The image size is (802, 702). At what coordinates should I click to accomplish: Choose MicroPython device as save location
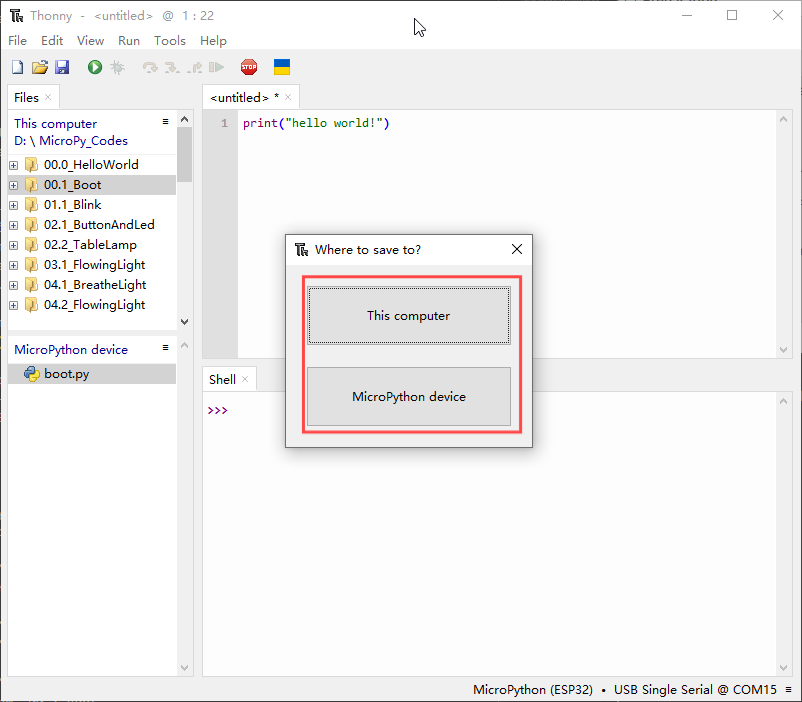[409, 396]
